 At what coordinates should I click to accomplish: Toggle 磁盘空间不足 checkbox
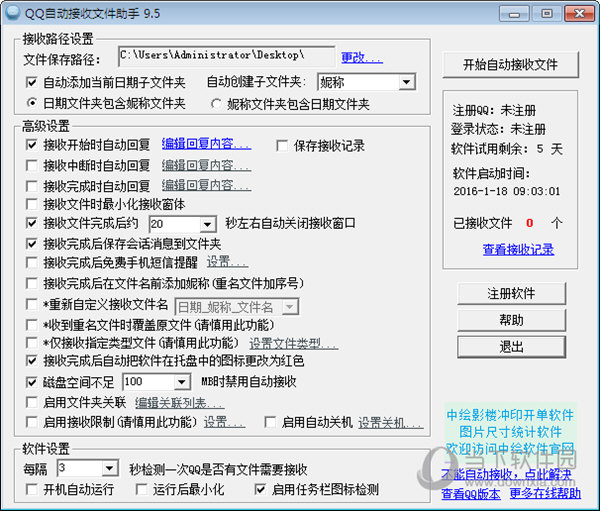coord(31,382)
